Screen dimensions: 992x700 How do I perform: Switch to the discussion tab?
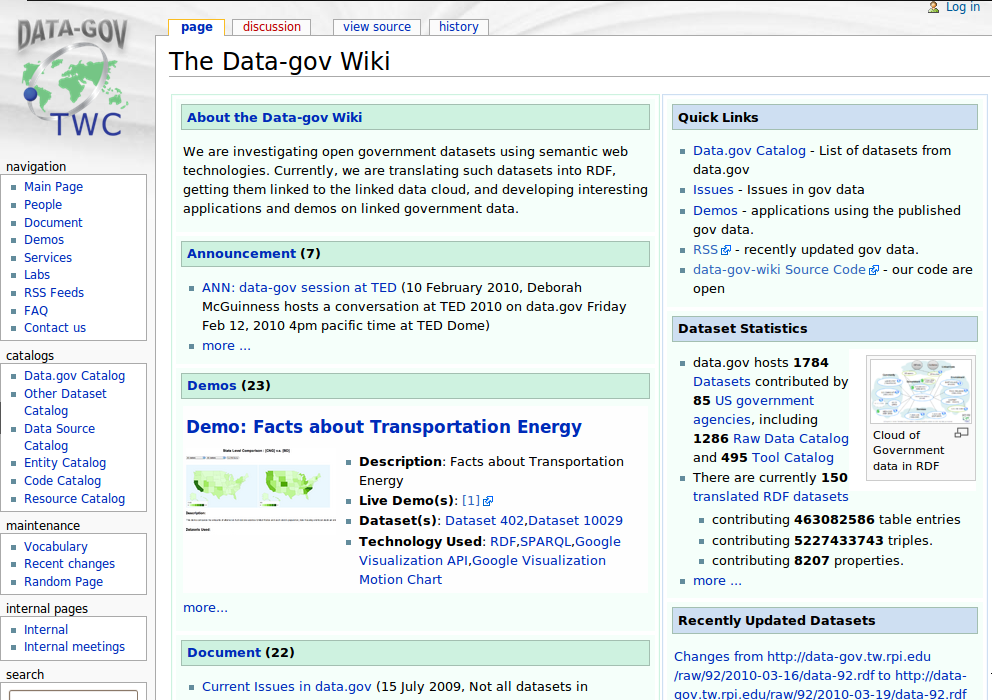[x=271, y=27]
